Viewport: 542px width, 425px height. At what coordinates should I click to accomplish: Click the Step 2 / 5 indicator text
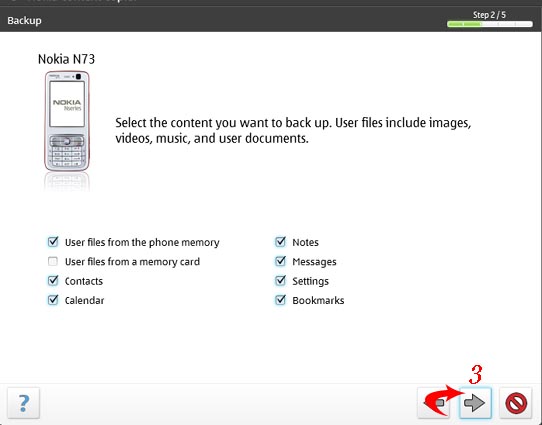(489, 15)
